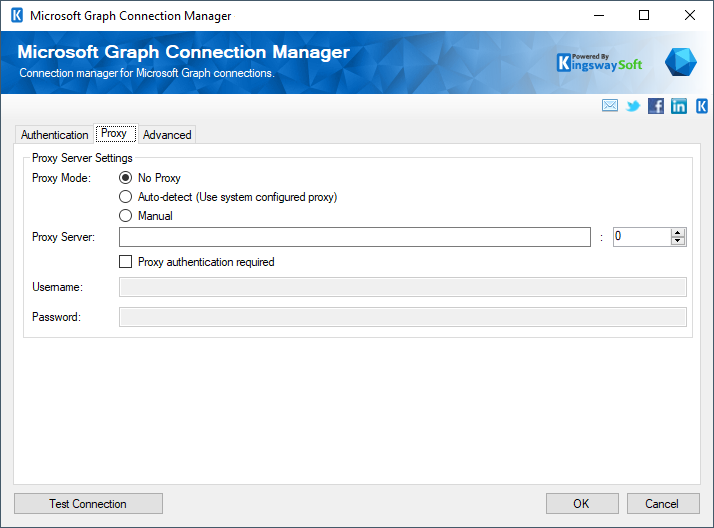This screenshot has height=528, width=714.
Task: Click the proxy port number field
Action: tap(642, 237)
